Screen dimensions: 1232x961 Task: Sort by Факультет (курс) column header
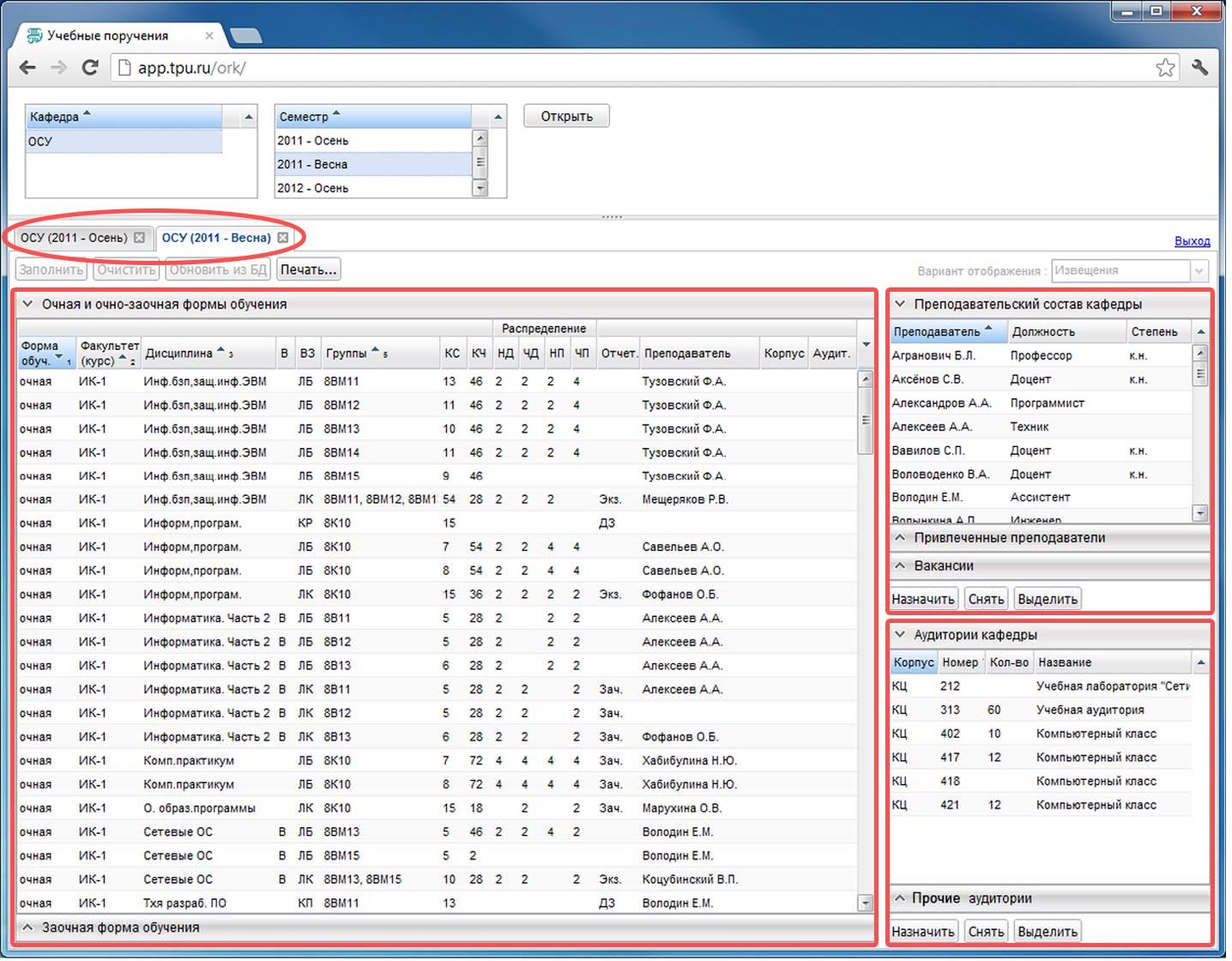tap(108, 353)
